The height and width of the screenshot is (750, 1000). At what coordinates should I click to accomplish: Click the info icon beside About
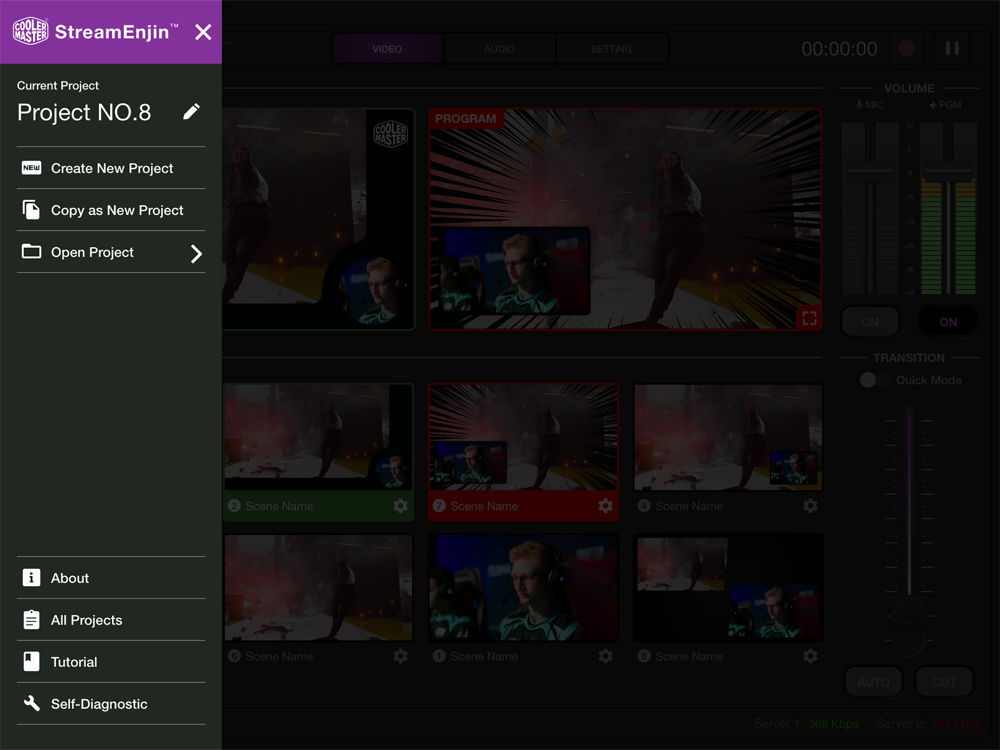coord(31,577)
